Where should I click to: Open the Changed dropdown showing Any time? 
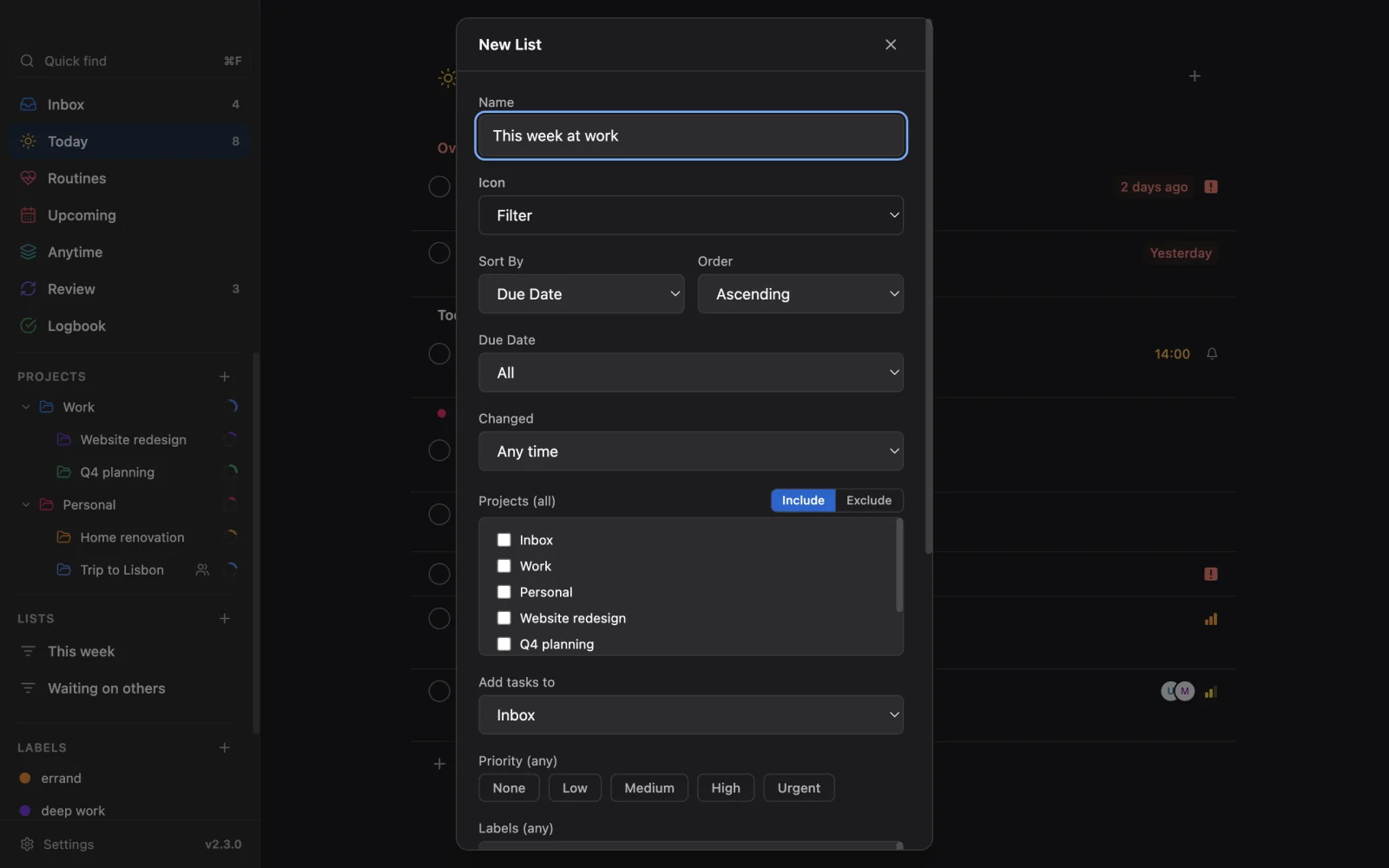pos(691,451)
